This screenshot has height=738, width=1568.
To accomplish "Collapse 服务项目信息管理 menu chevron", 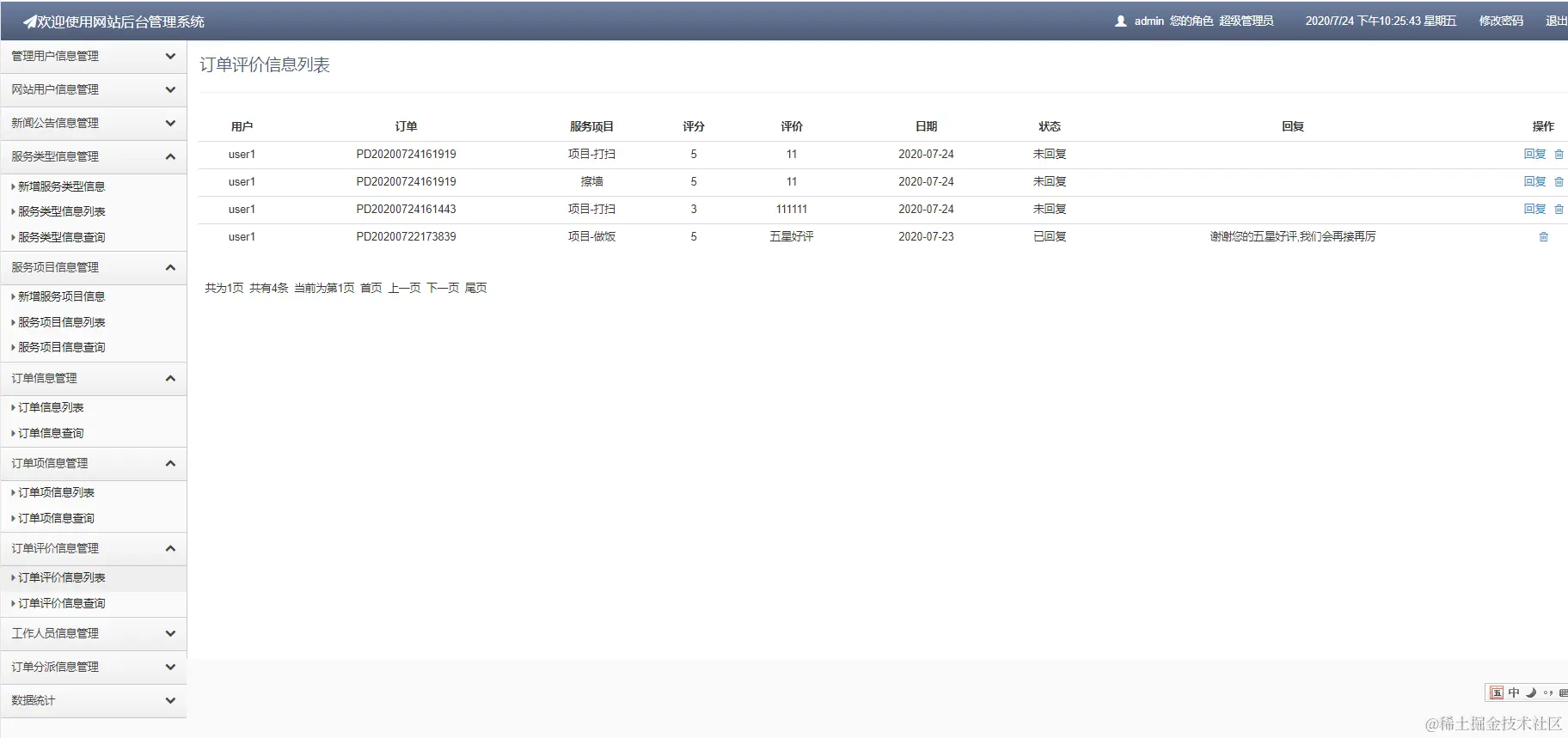I will click(170, 267).
